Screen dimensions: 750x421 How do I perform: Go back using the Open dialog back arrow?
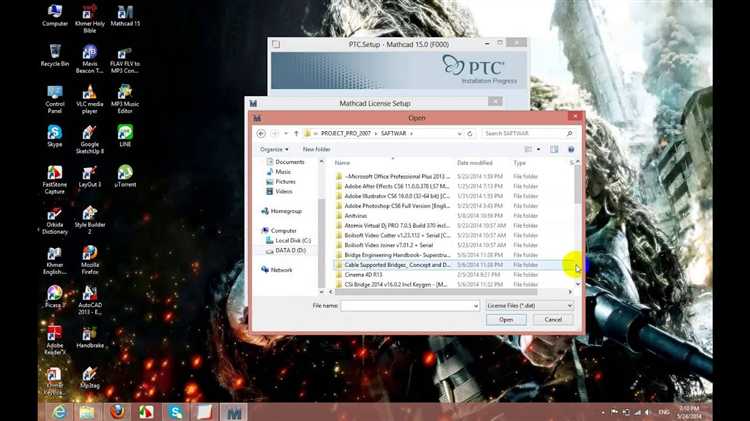tap(261, 133)
